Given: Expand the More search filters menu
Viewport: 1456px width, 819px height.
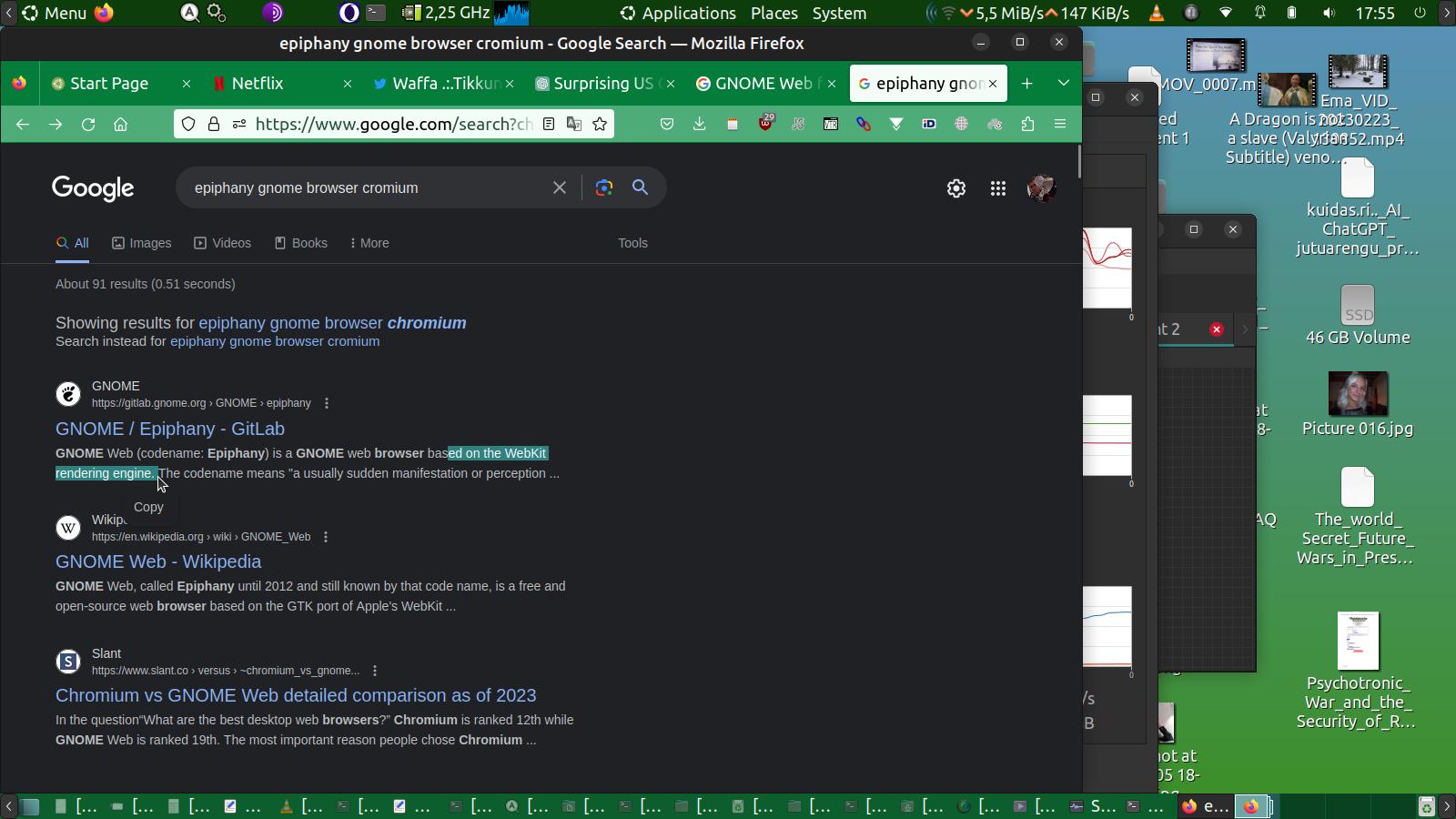Looking at the screenshot, I should (369, 243).
